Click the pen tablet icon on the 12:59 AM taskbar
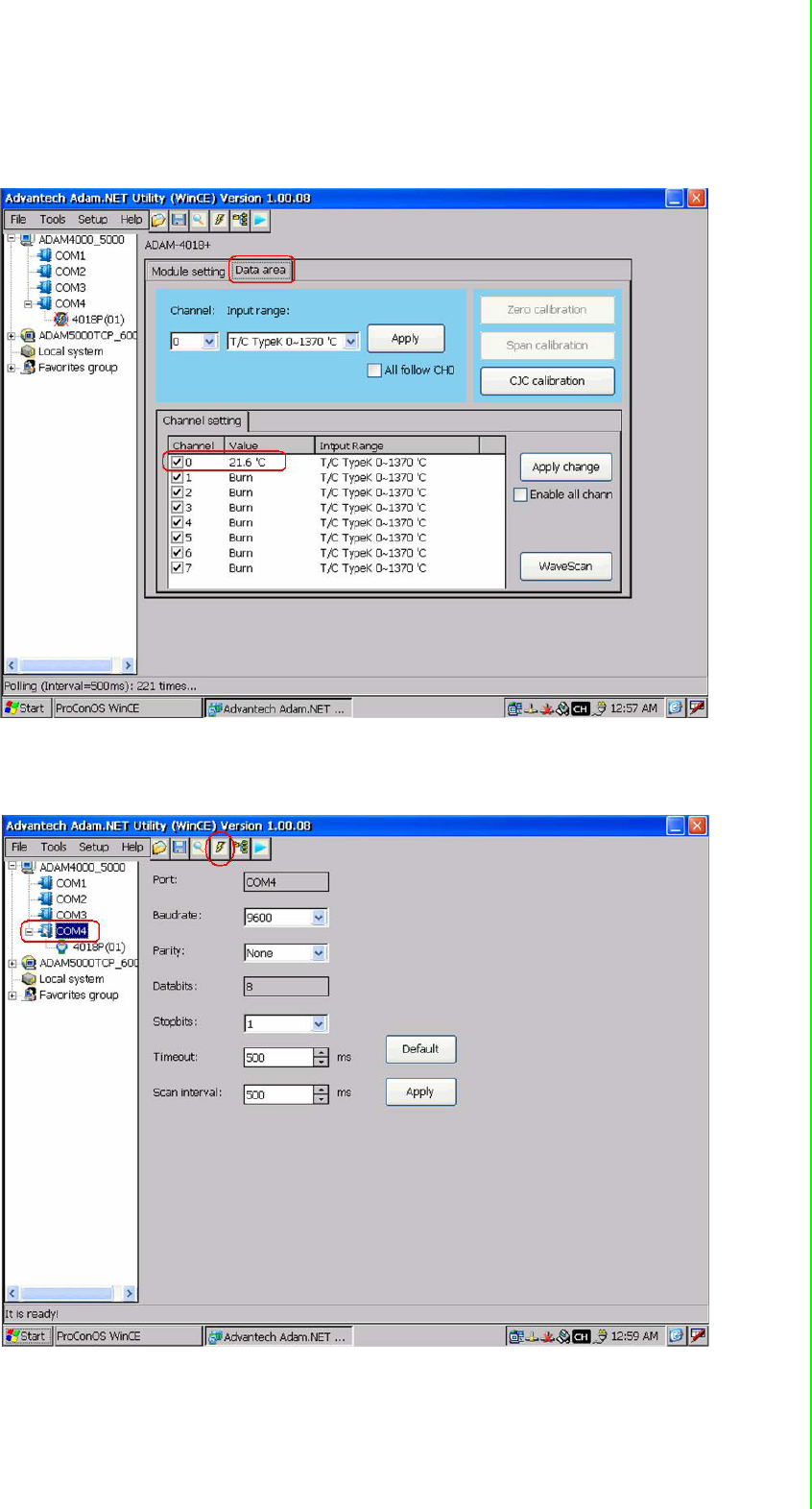 click(x=699, y=1335)
